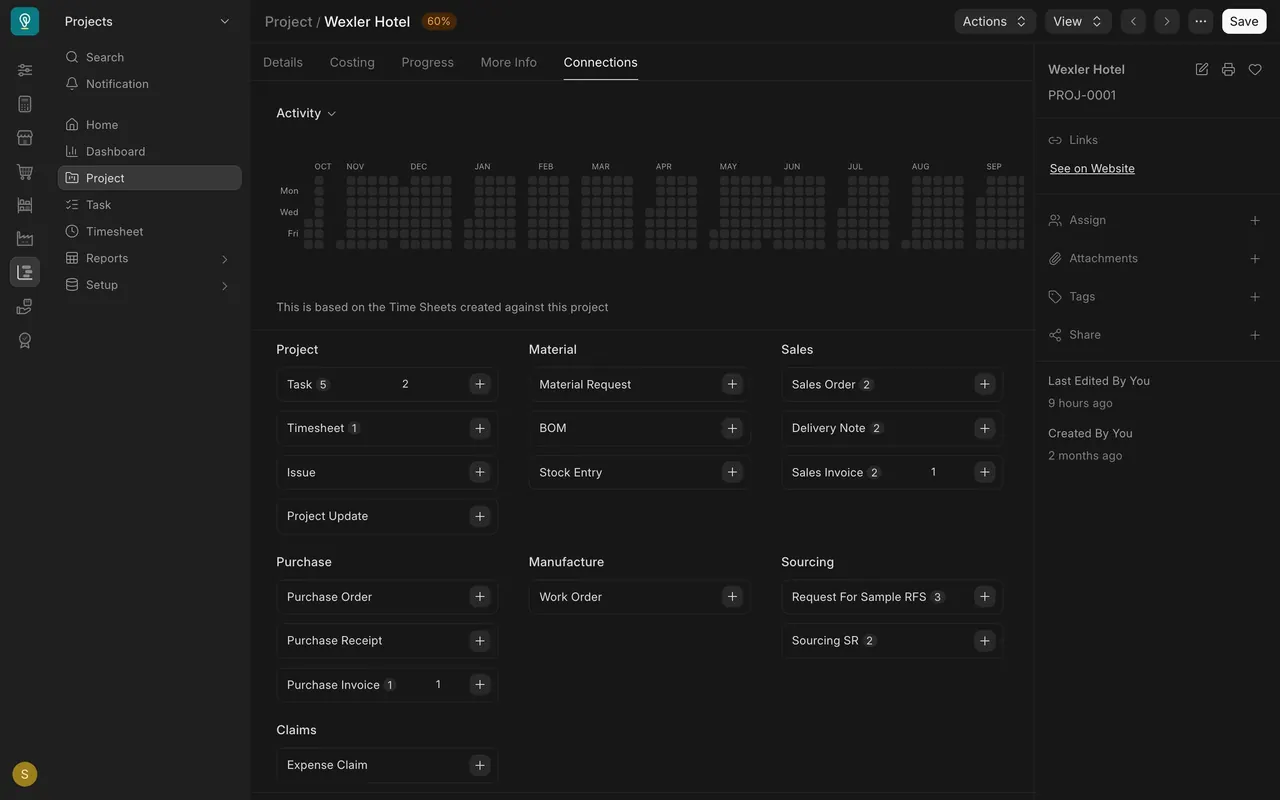Follow the See on Website link
Image resolution: width=1280 pixels, height=800 pixels.
pyautogui.click(x=1092, y=168)
